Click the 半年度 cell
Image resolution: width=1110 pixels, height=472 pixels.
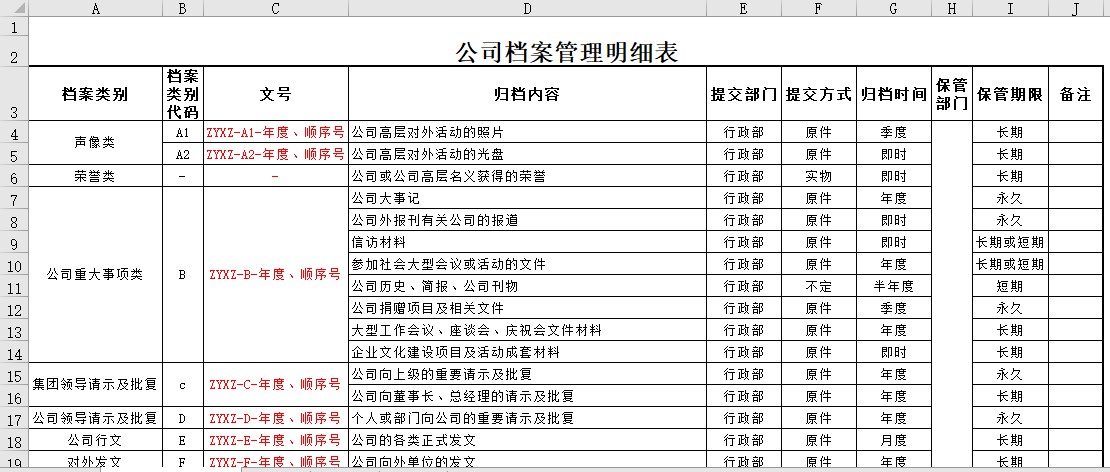click(x=893, y=287)
